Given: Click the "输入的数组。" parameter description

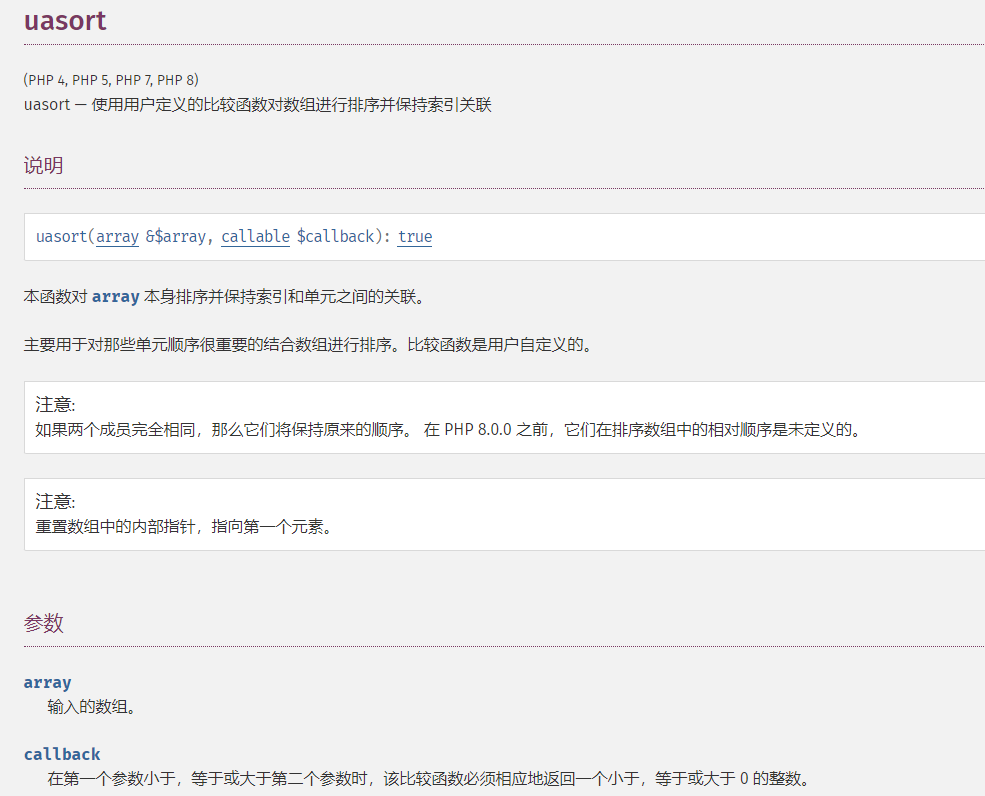Looking at the screenshot, I should (92, 707).
